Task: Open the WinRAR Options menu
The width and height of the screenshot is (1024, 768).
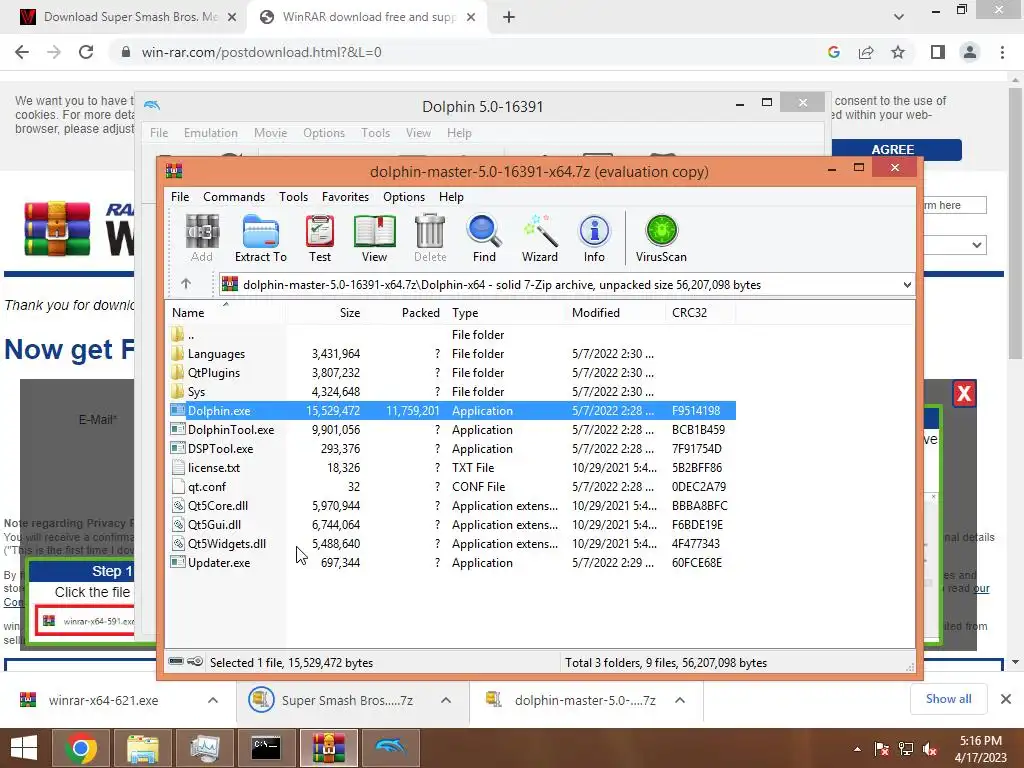Action: pyautogui.click(x=404, y=197)
